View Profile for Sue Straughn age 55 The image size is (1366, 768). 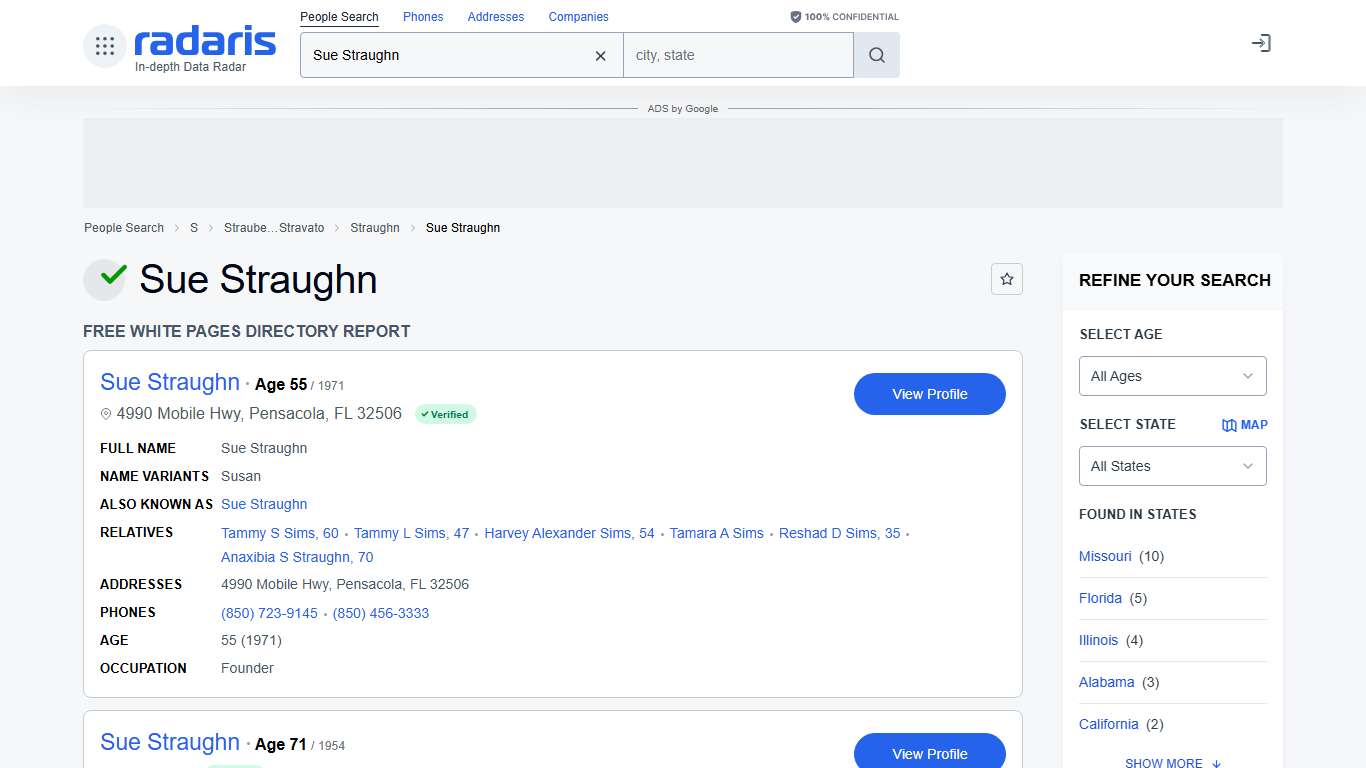click(x=929, y=394)
